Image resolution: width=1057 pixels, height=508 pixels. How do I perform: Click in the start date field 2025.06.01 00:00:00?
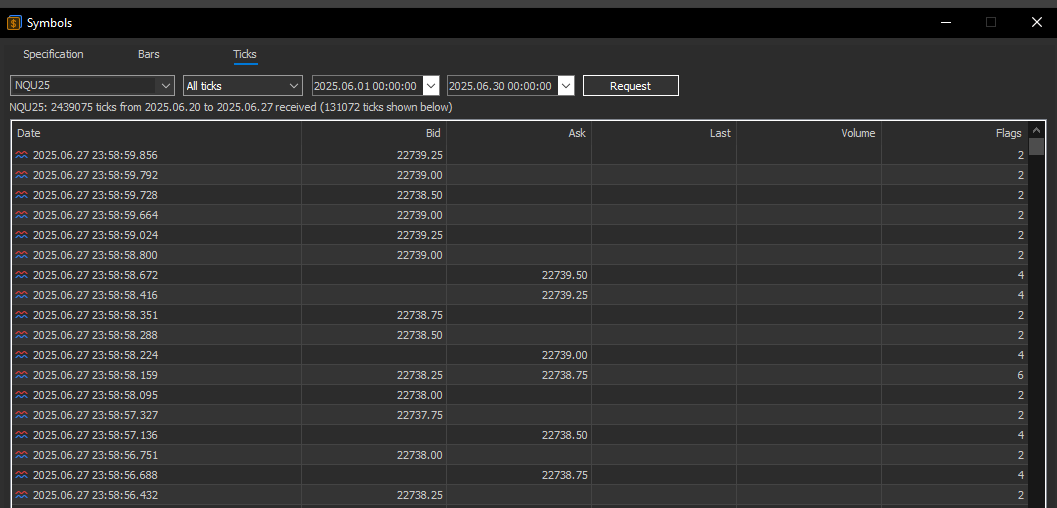point(367,86)
